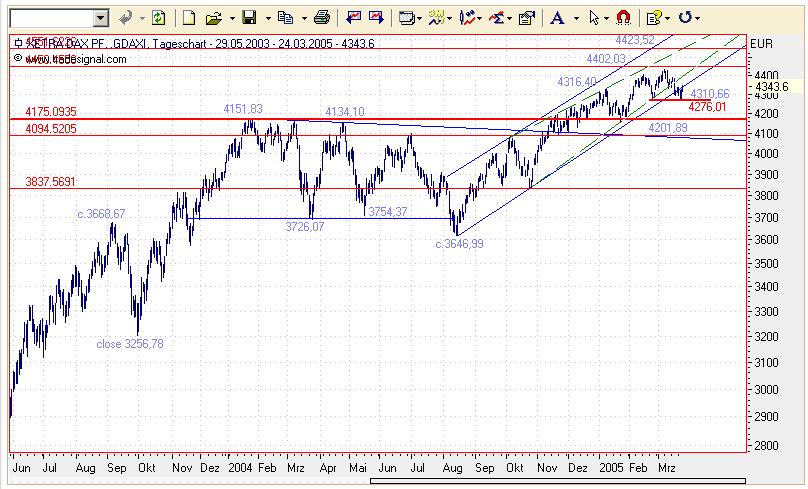Viewport: 808px width, 489px height.
Task: Expand the dropdown arrow next to open folder
Action: [232, 19]
